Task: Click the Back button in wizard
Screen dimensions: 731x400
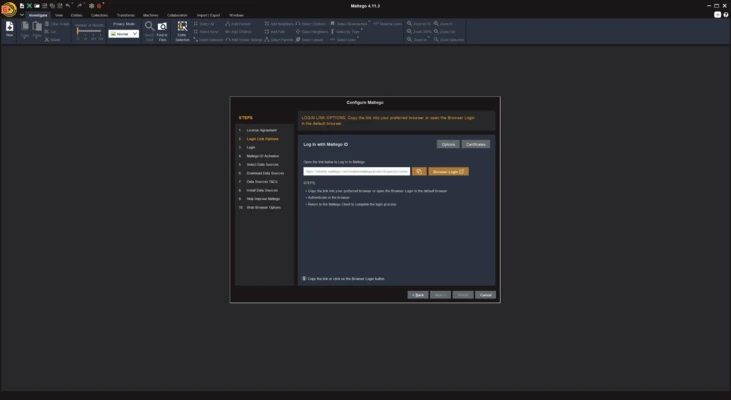Action: pyautogui.click(x=418, y=295)
